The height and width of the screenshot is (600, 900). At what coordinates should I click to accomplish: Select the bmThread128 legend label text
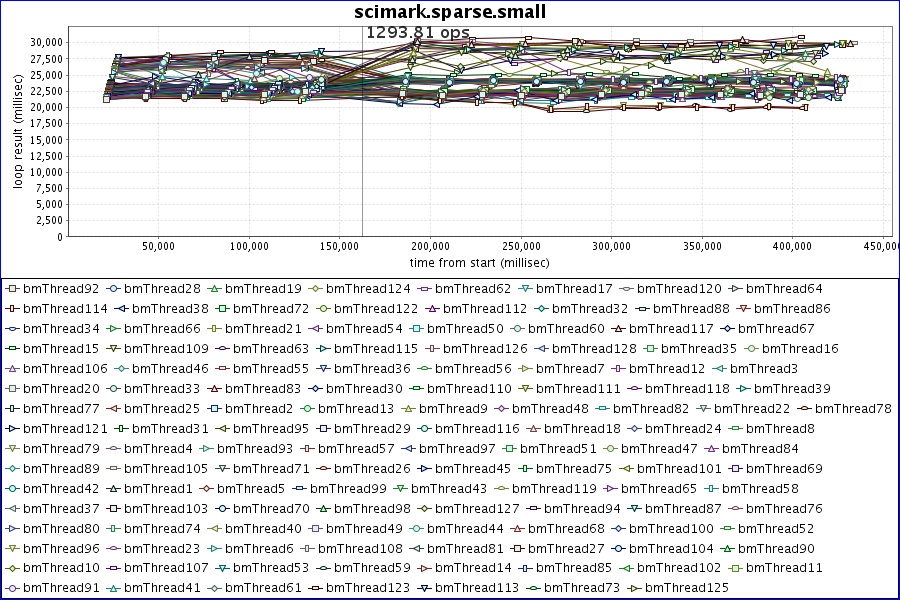(x=594, y=348)
